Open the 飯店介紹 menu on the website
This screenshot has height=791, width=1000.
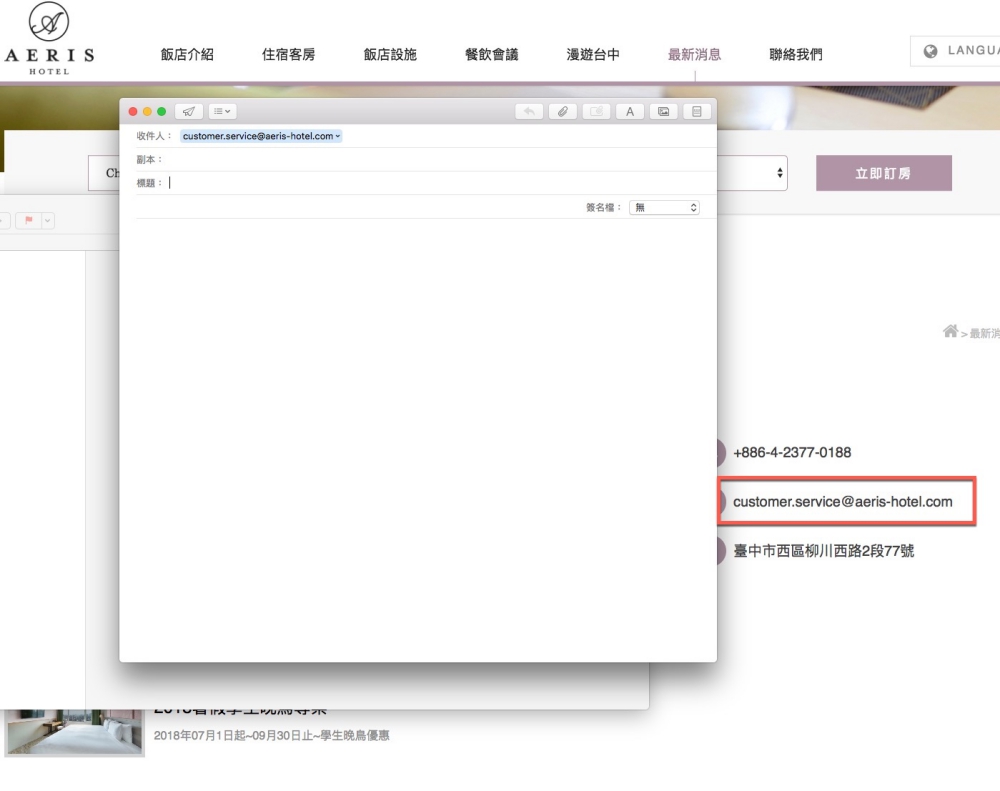click(x=187, y=55)
